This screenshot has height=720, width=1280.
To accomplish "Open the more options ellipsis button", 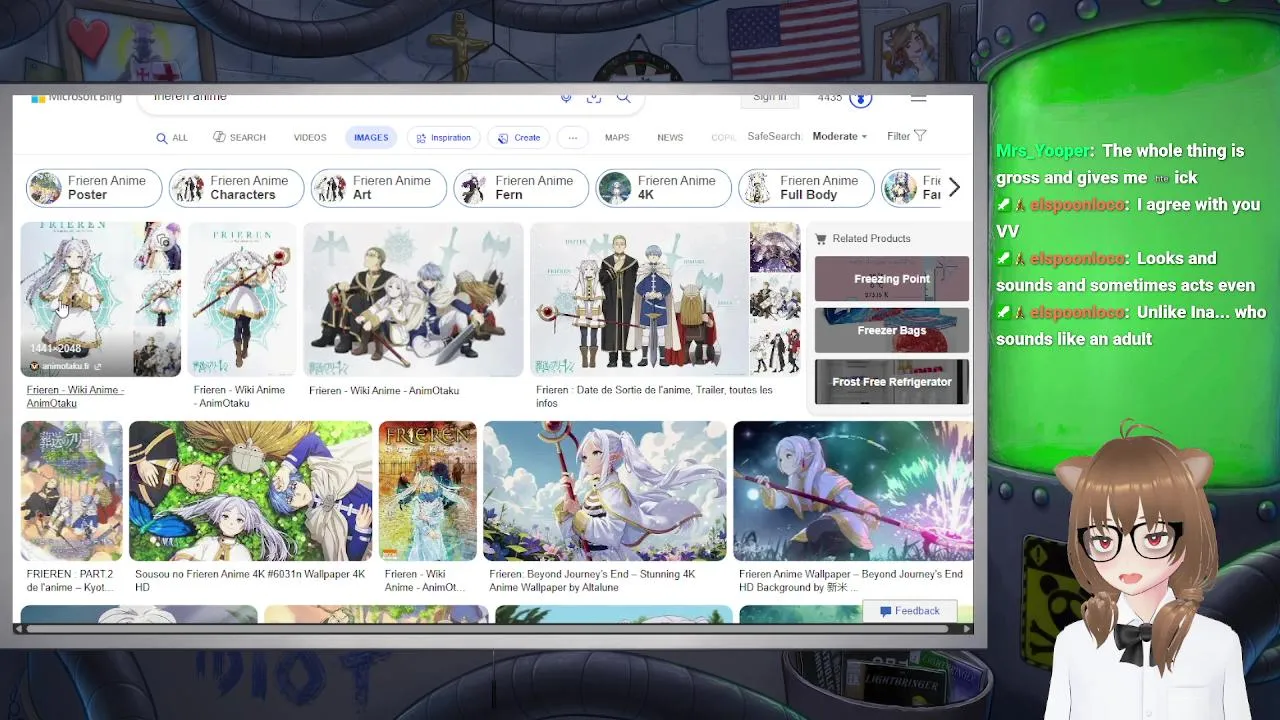I will pyautogui.click(x=572, y=138).
